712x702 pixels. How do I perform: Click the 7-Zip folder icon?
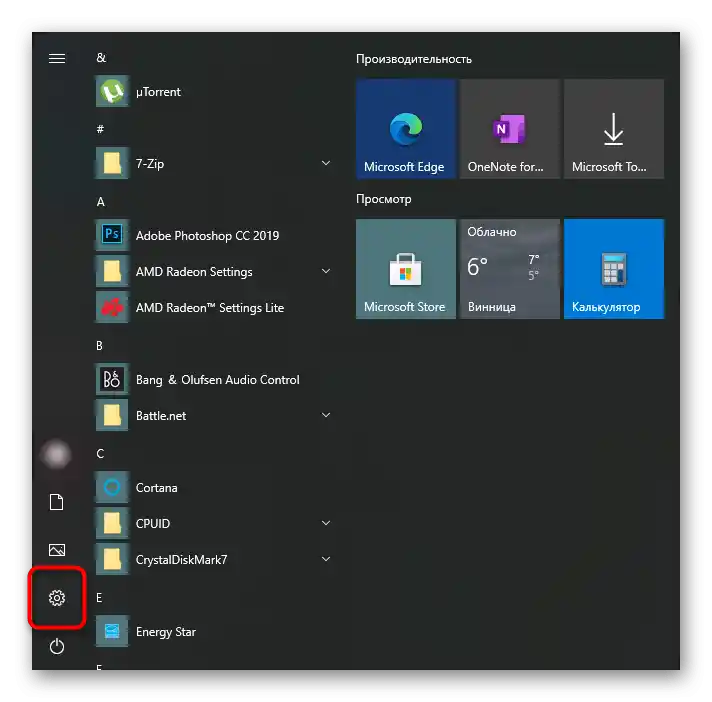[x=112, y=163]
